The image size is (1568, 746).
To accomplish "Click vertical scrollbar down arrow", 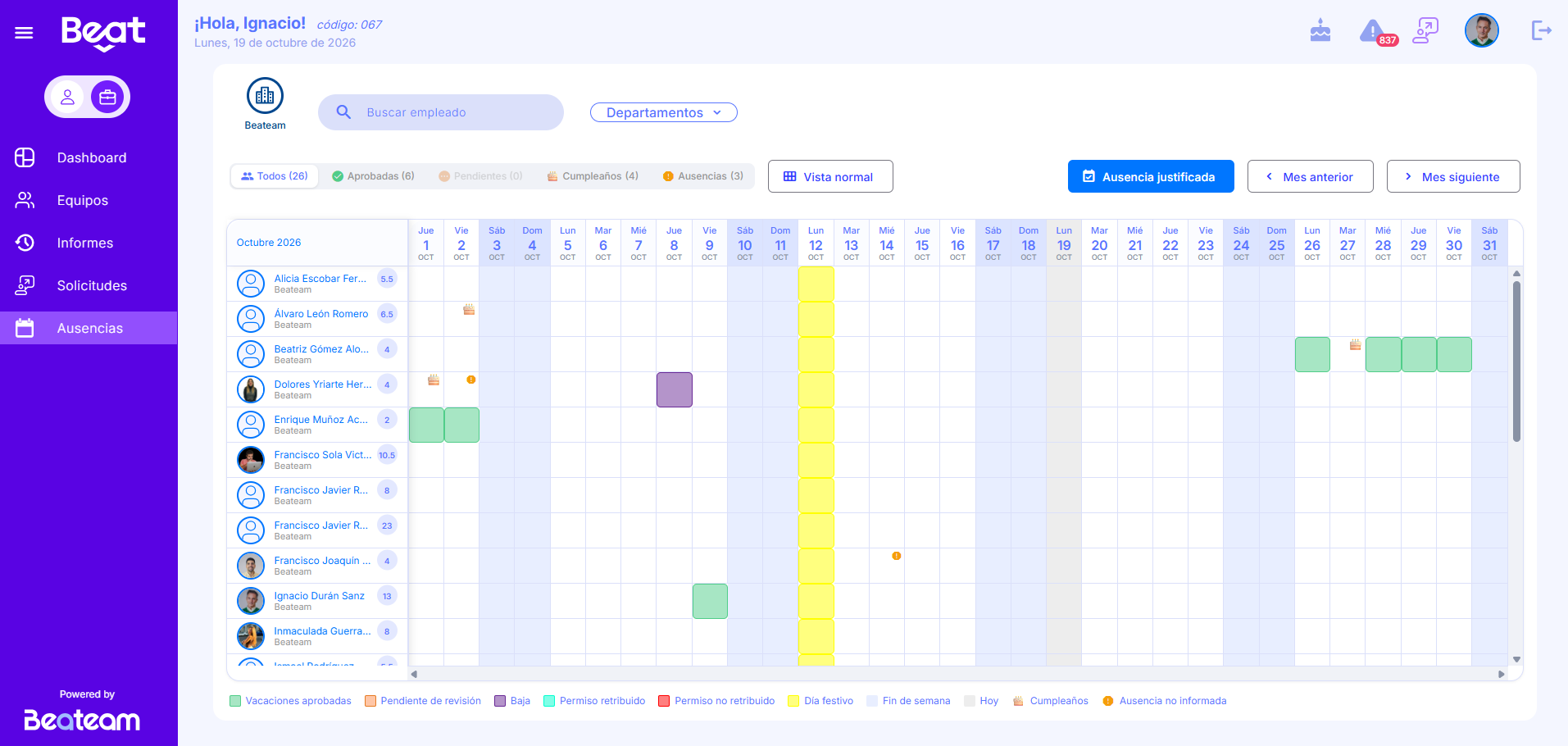I will (1516, 659).
